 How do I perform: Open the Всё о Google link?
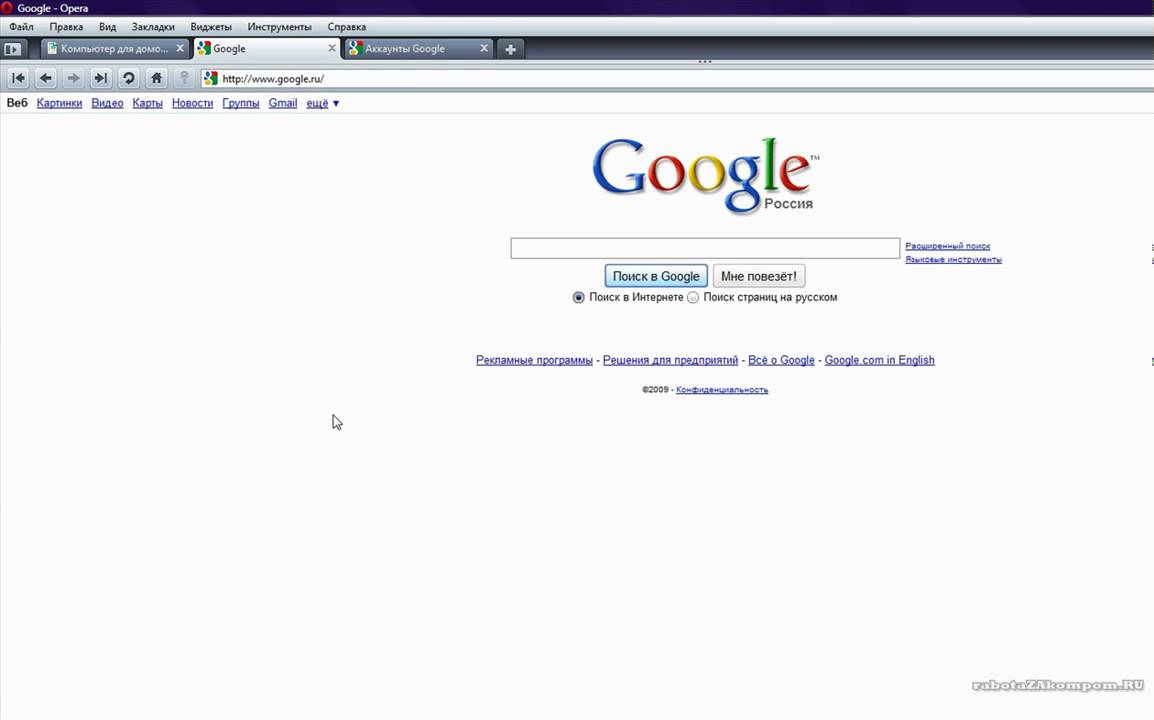tap(781, 360)
